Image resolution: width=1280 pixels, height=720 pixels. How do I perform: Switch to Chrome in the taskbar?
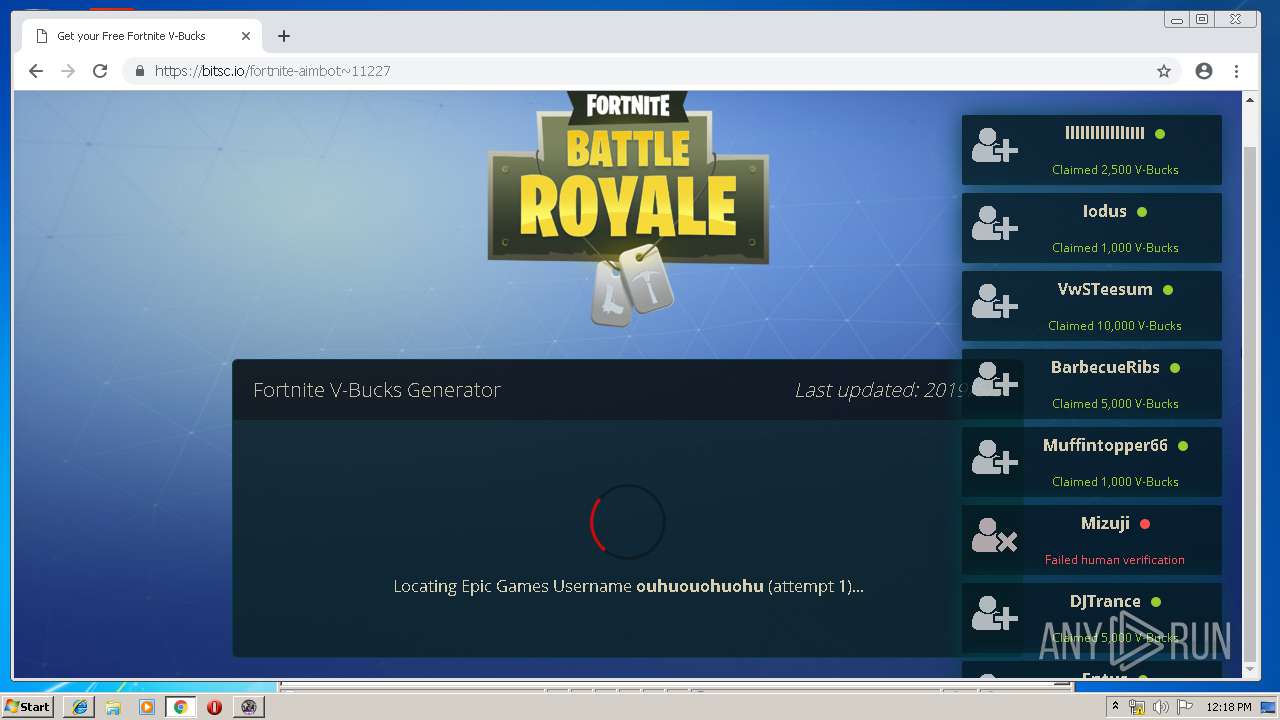coord(180,707)
